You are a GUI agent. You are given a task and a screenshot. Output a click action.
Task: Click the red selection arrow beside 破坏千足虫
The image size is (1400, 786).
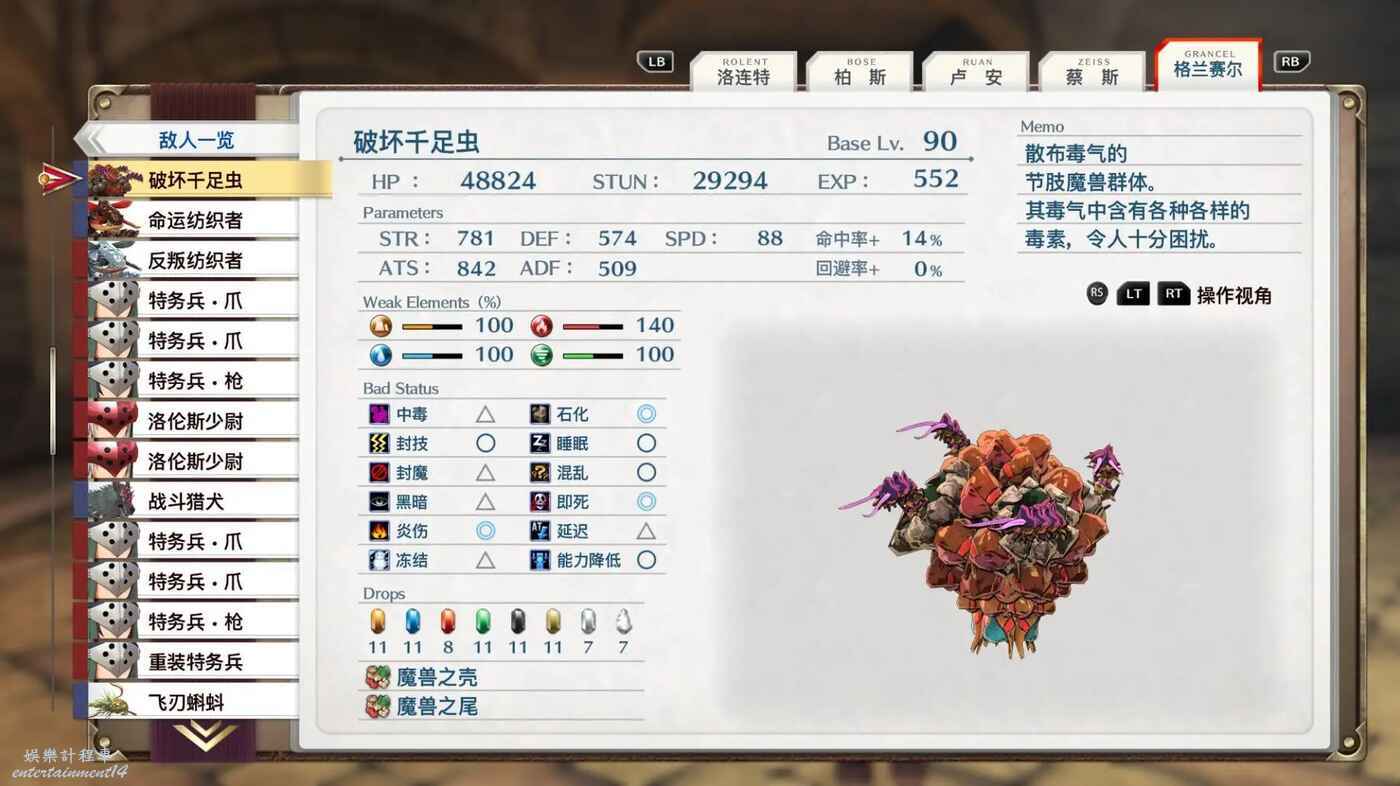[60, 179]
